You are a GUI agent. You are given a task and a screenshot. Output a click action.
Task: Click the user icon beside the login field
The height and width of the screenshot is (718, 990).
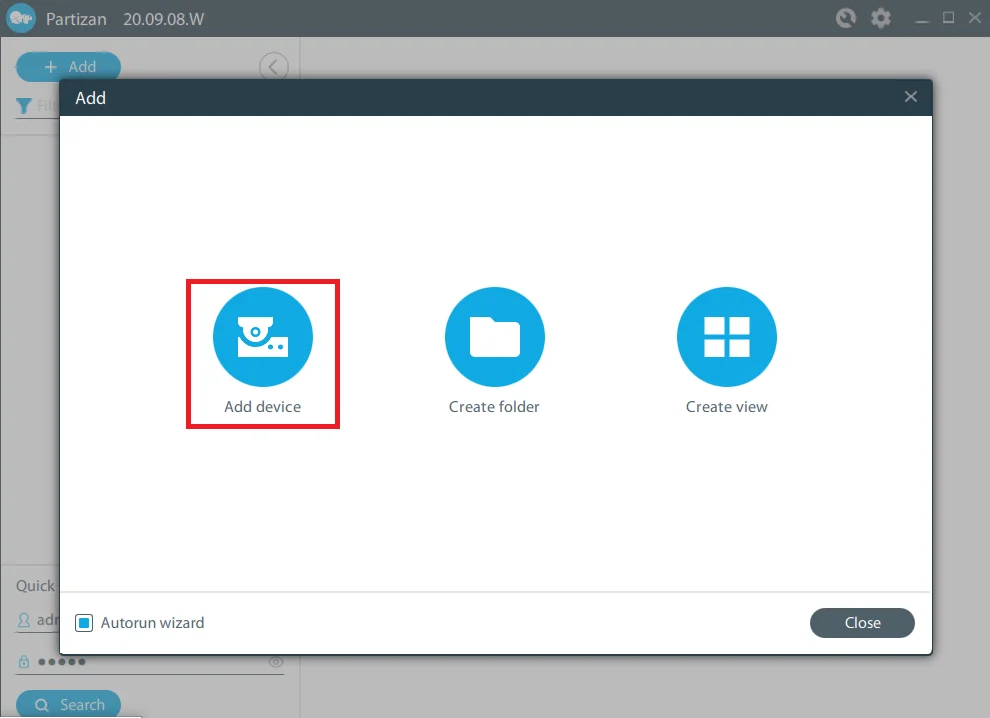tap(23, 620)
